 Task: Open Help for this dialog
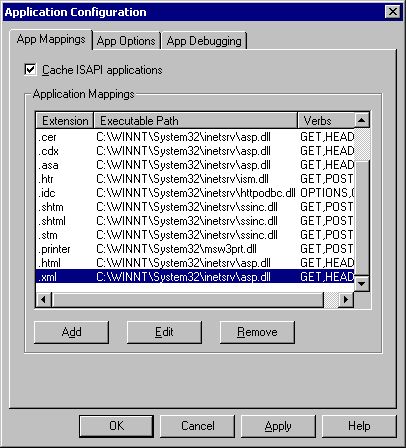pos(359,426)
